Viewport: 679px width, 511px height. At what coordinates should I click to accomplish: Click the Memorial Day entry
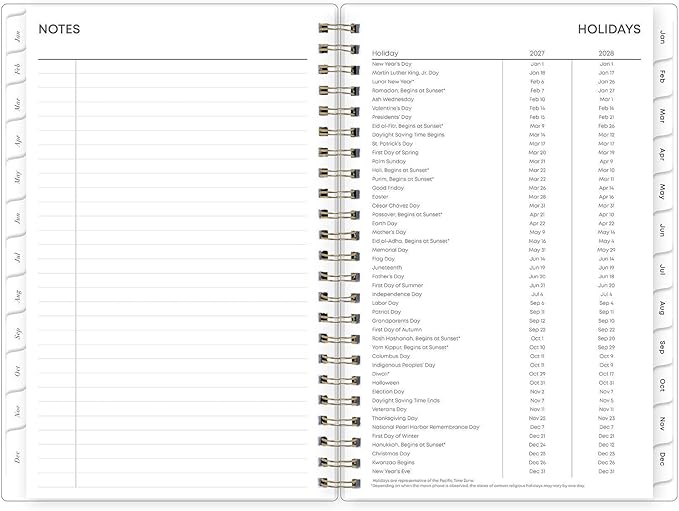390,250
